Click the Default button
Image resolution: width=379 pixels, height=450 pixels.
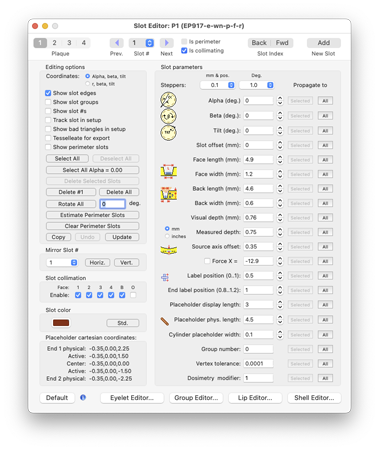[57, 398]
